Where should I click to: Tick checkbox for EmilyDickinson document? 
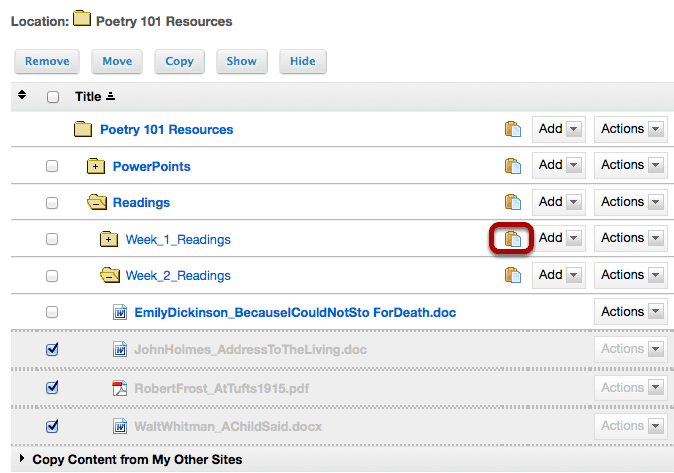coord(52,312)
